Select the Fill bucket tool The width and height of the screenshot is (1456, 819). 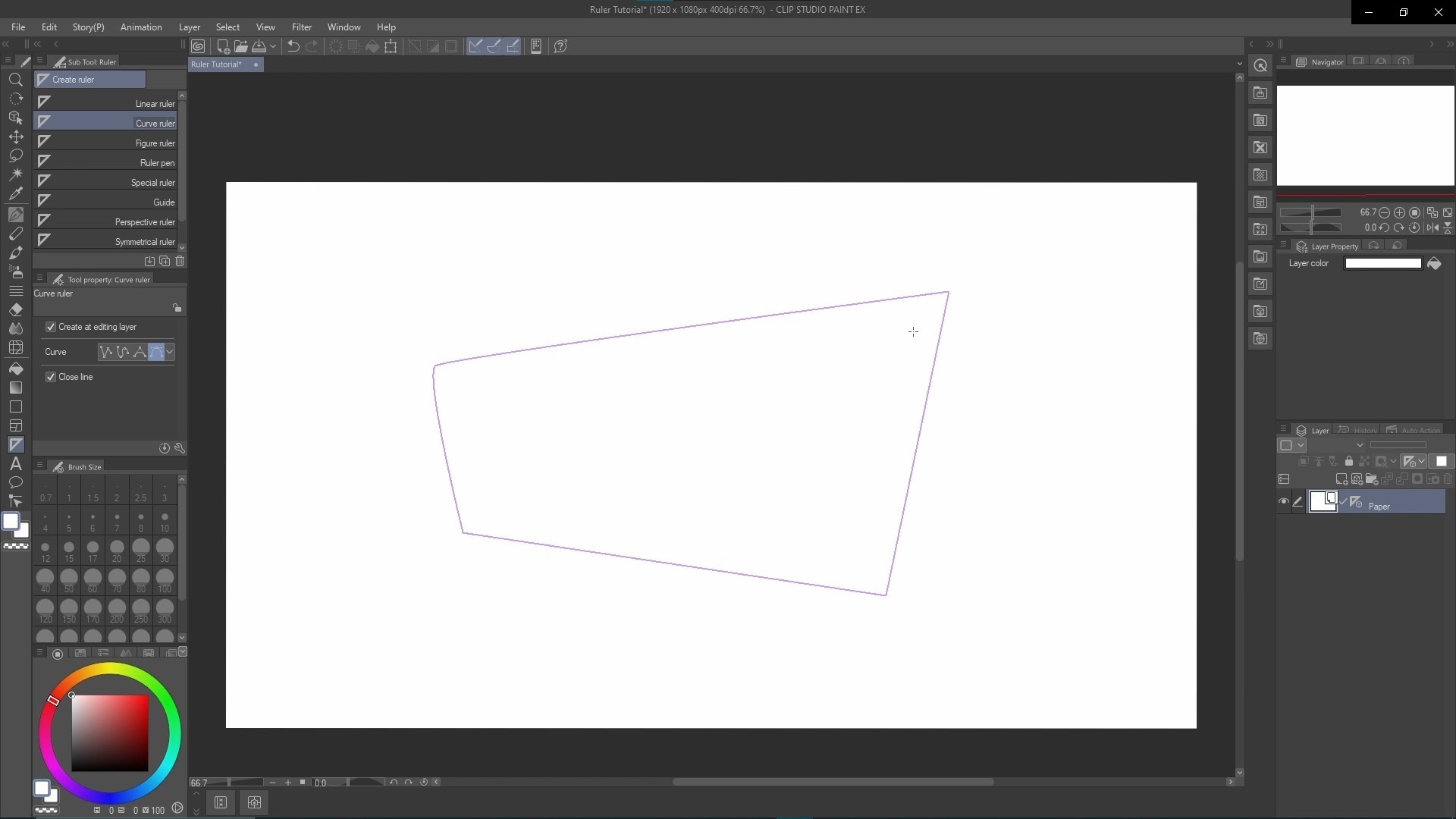pyautogui.click(x=15, y=369)
